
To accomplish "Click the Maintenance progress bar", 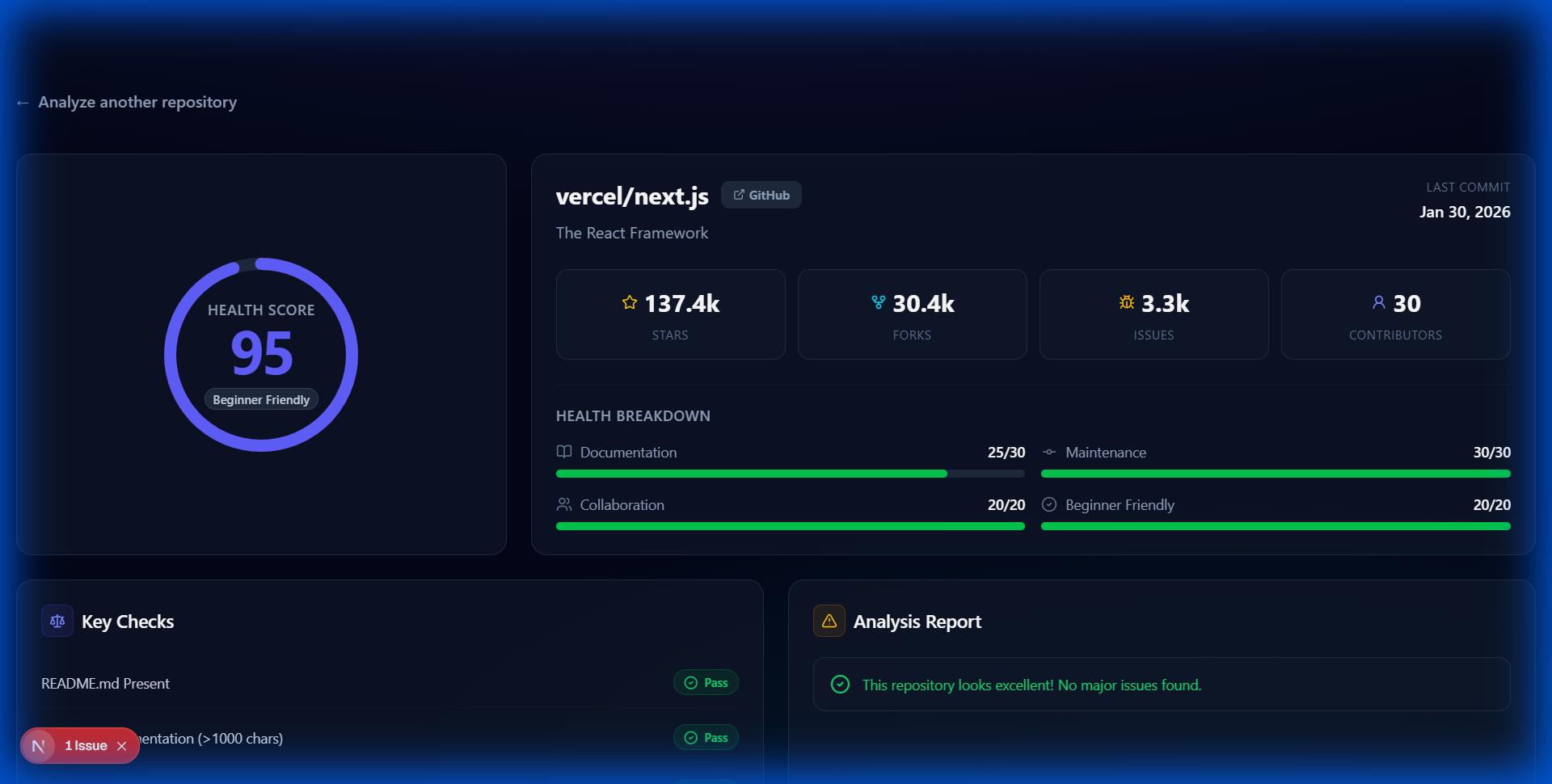I will coord(1276,474).
